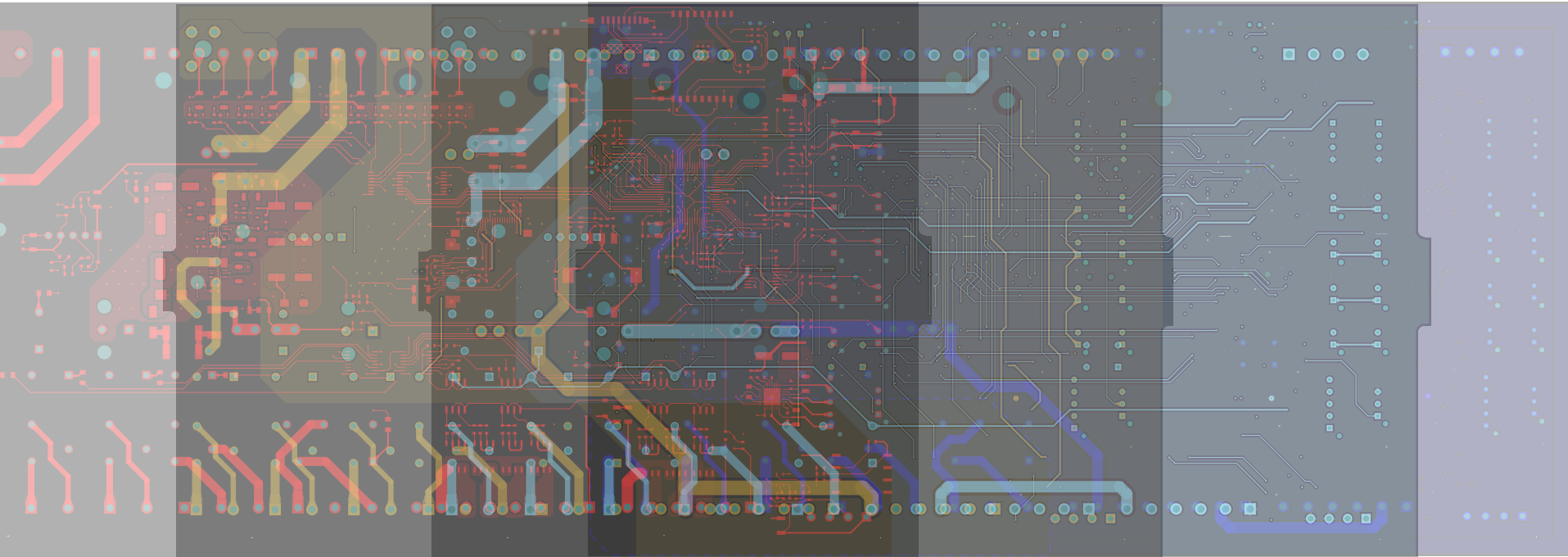
Task: Click the red octagonal pad in top-left corner
Action: [x=19, y=54]
